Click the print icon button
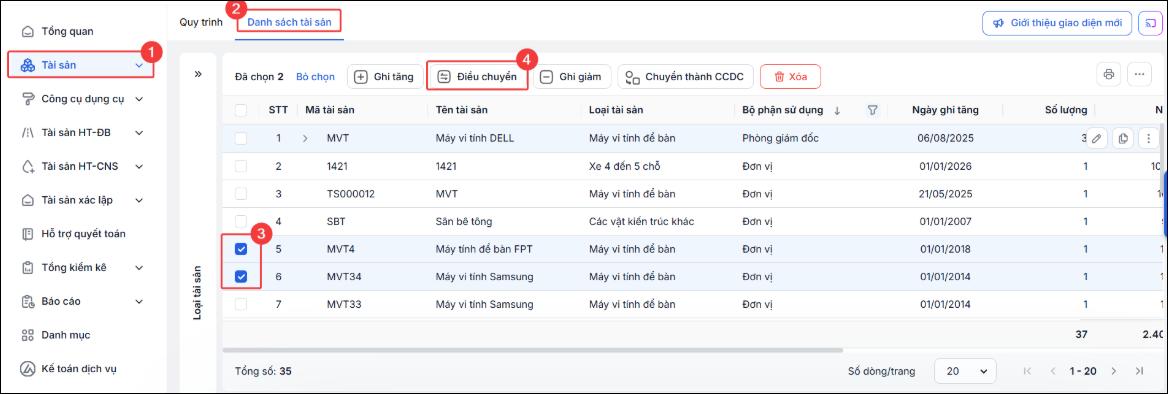 [x=1108, y=74]
